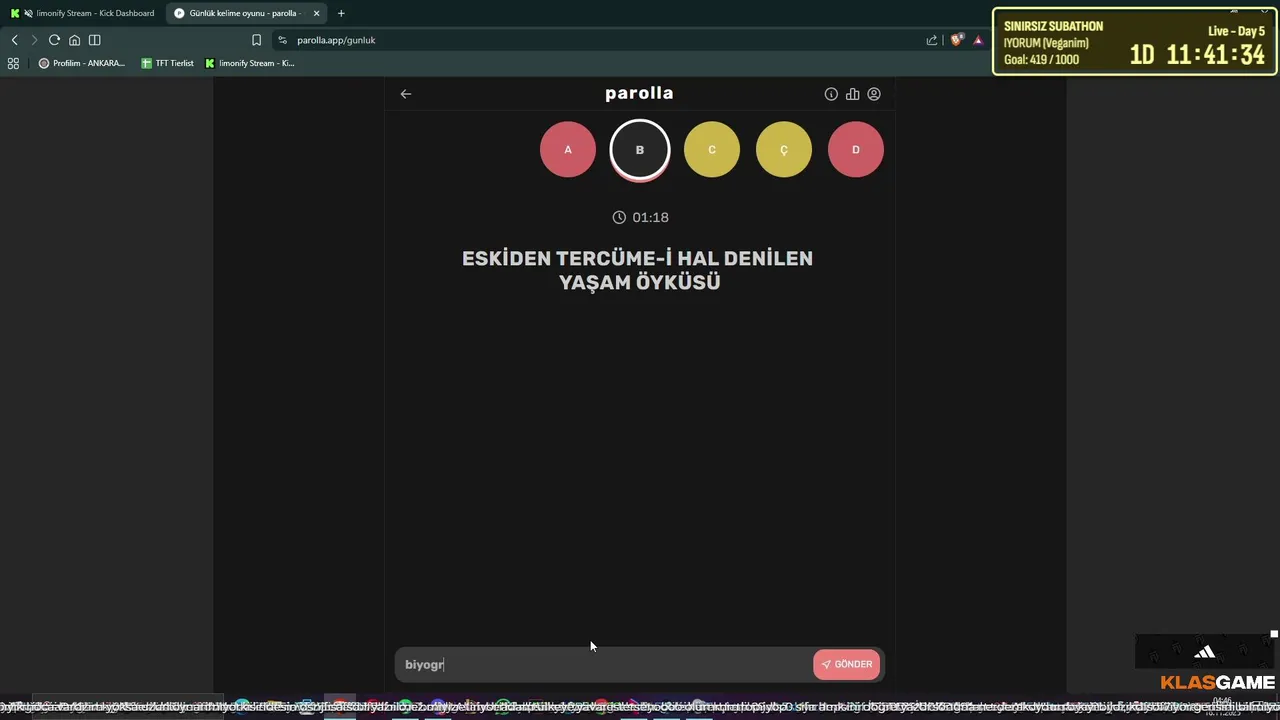Select the yellow letter Ç circle
Viewport: 1280px width, 720px height.
784,150
